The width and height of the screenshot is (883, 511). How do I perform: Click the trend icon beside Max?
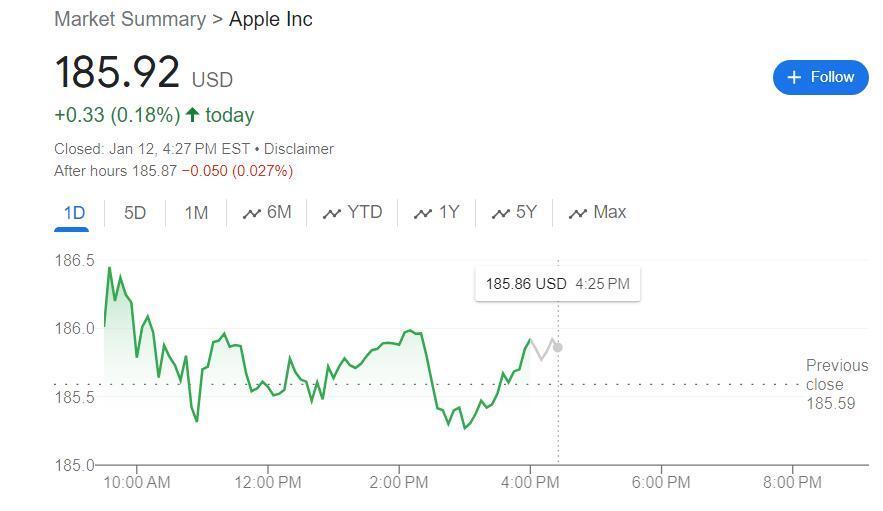pos(577,213)
